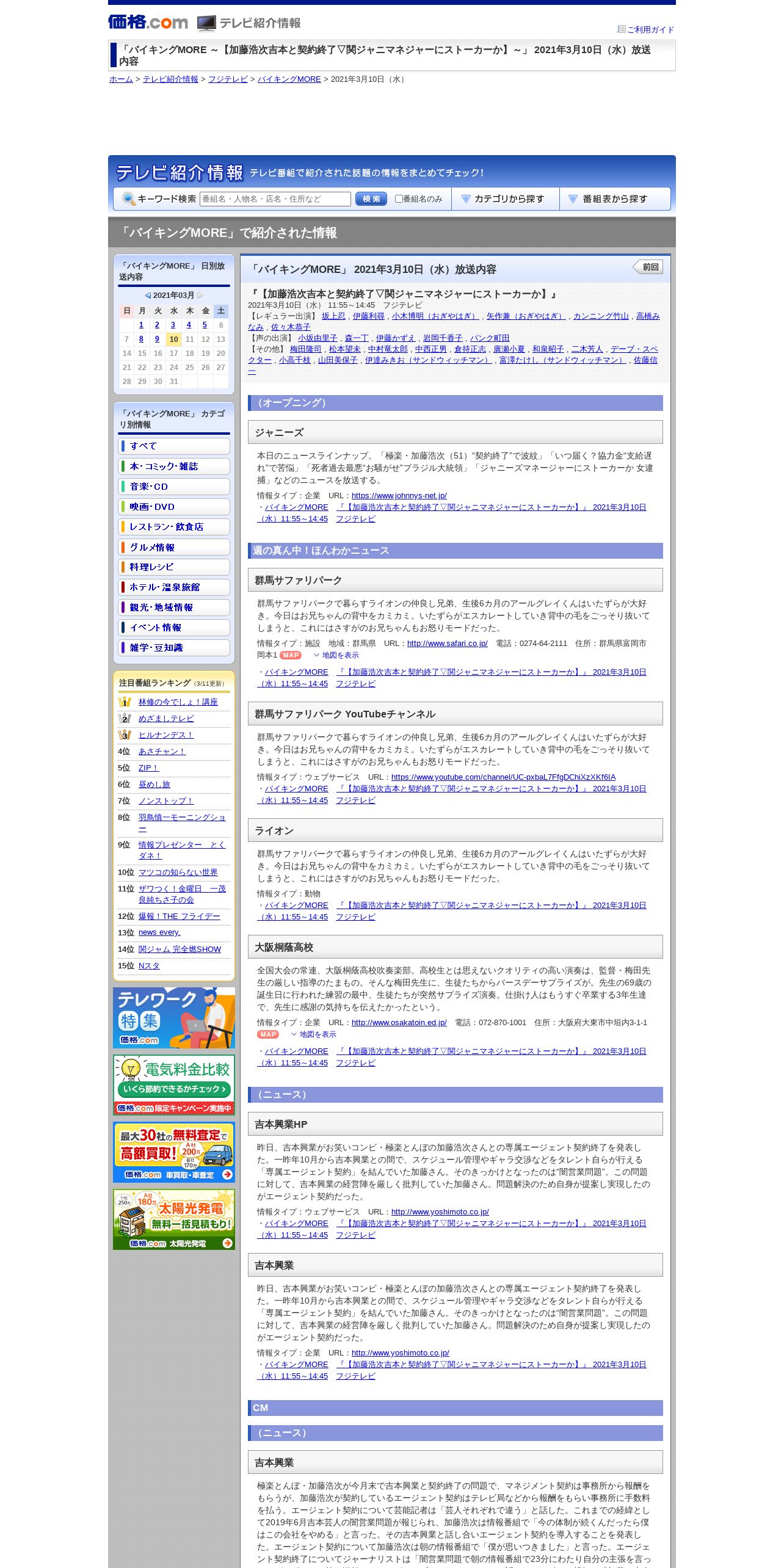Select March 1 in the calendar

click(141, 325)
